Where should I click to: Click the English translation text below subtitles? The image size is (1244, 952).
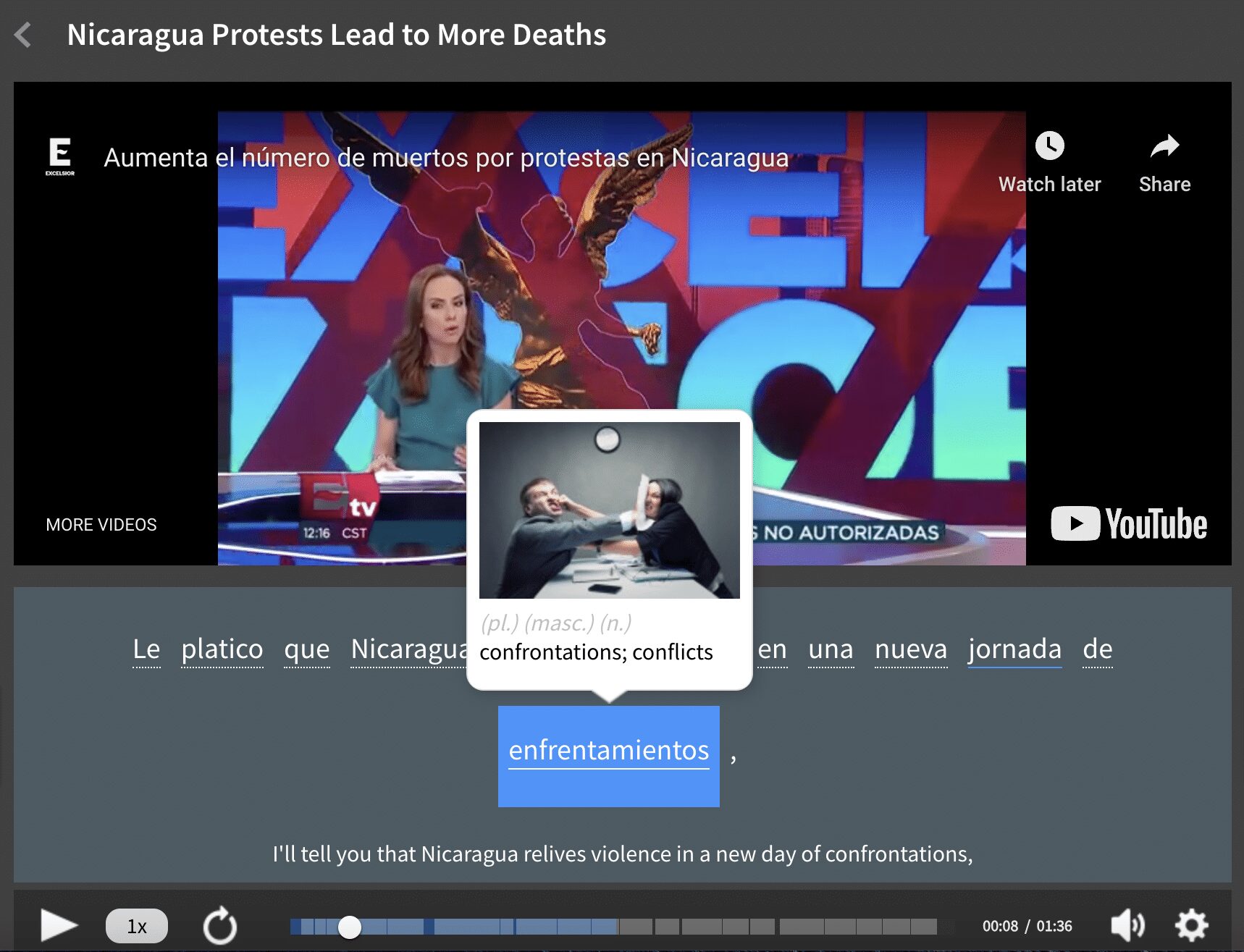(623, 854)
